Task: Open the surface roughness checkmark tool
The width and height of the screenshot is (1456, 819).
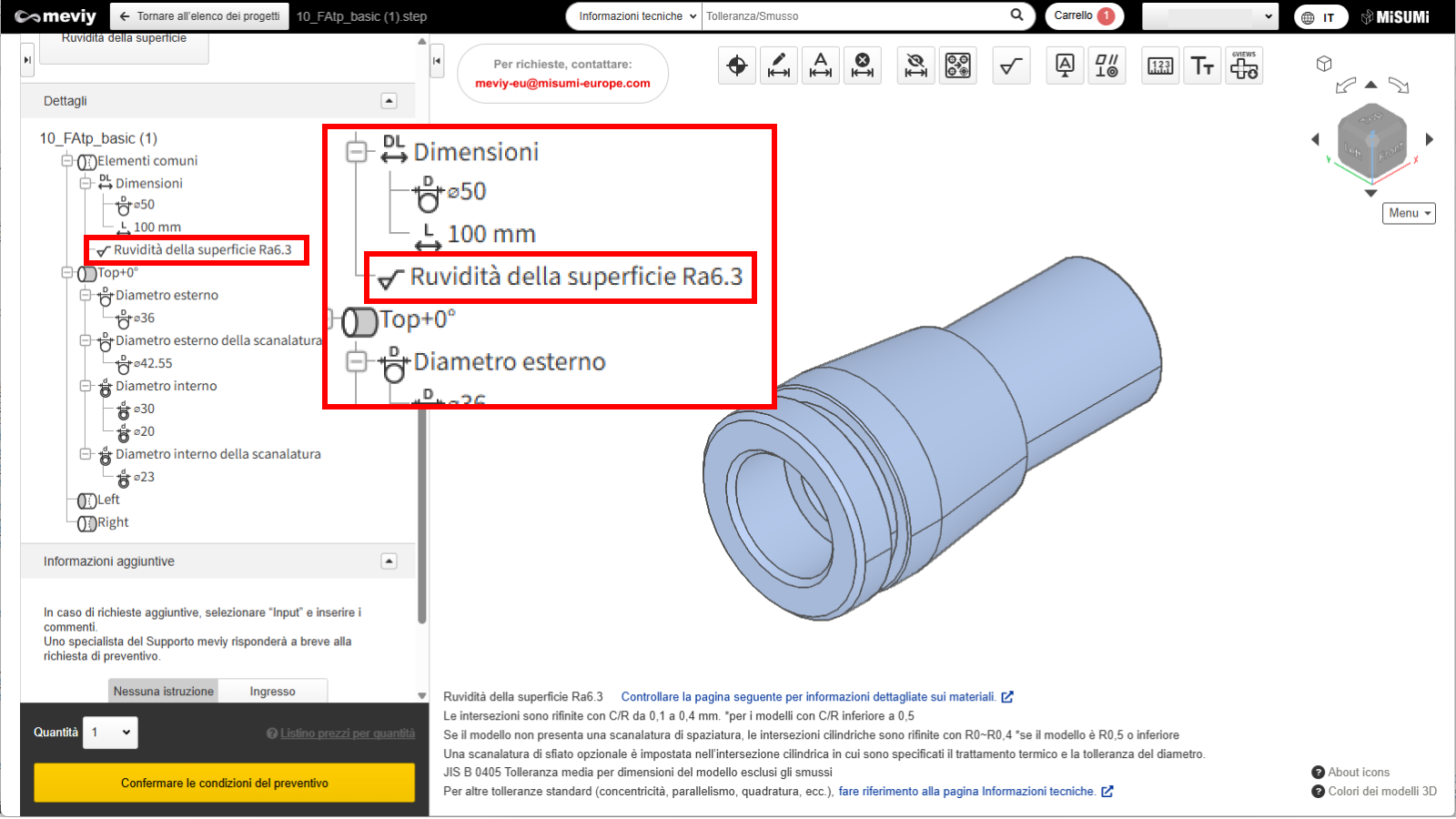Action: 1011,66
